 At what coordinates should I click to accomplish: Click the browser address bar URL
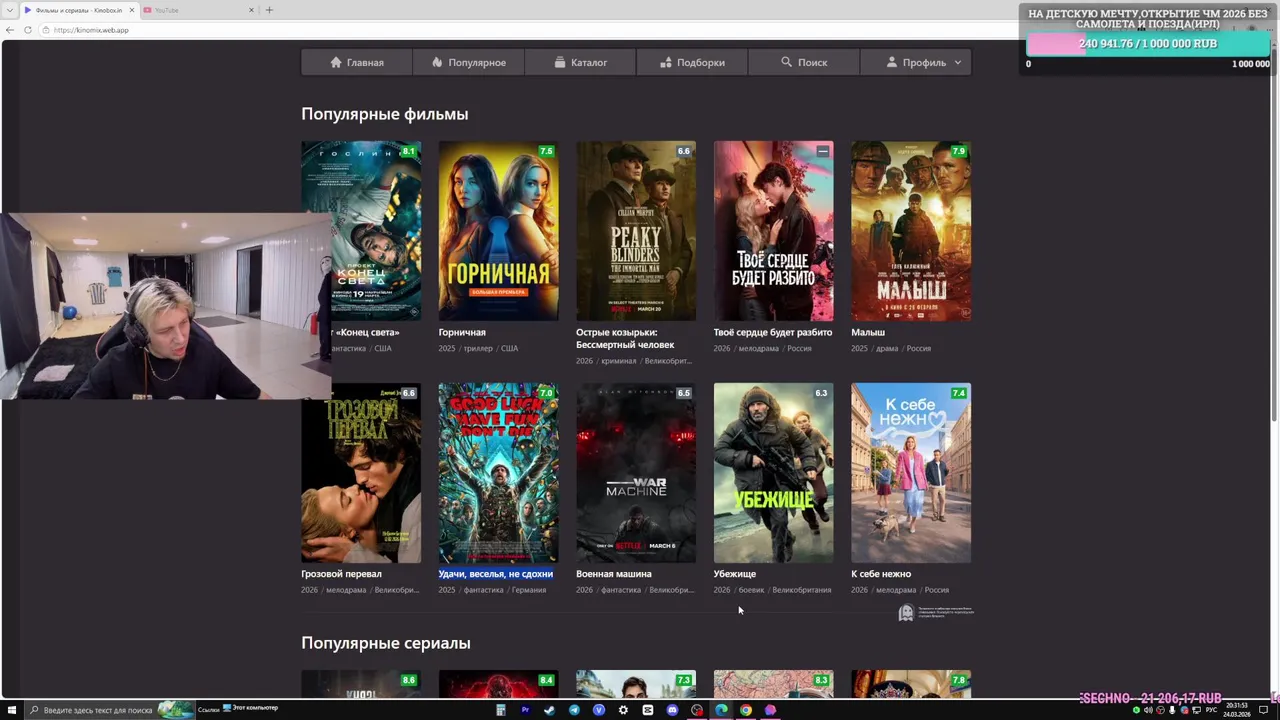tap(91, 30)
